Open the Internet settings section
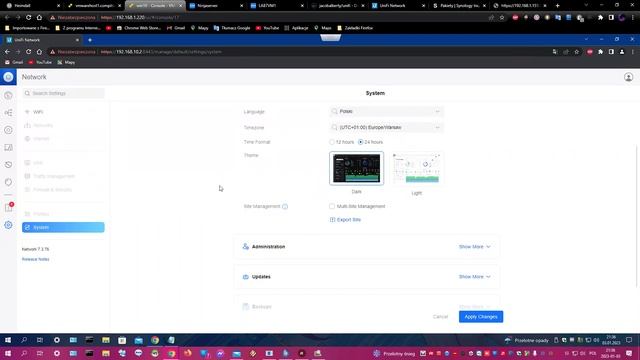 (x=63, y=139)
